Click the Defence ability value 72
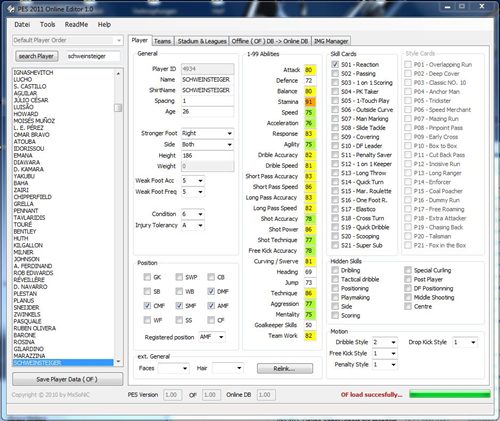Screen dimensions: 500x421 [x=310, y=81]
